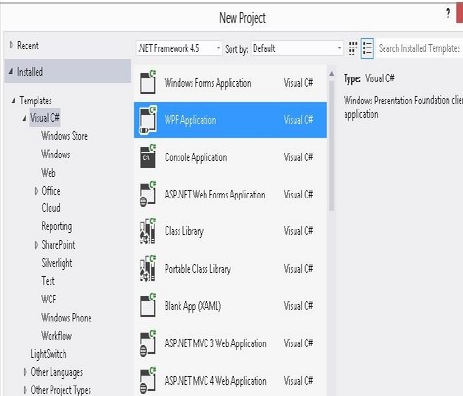Select the Office category
Viewport: 463px width, 396px height.
click(51, 191)
